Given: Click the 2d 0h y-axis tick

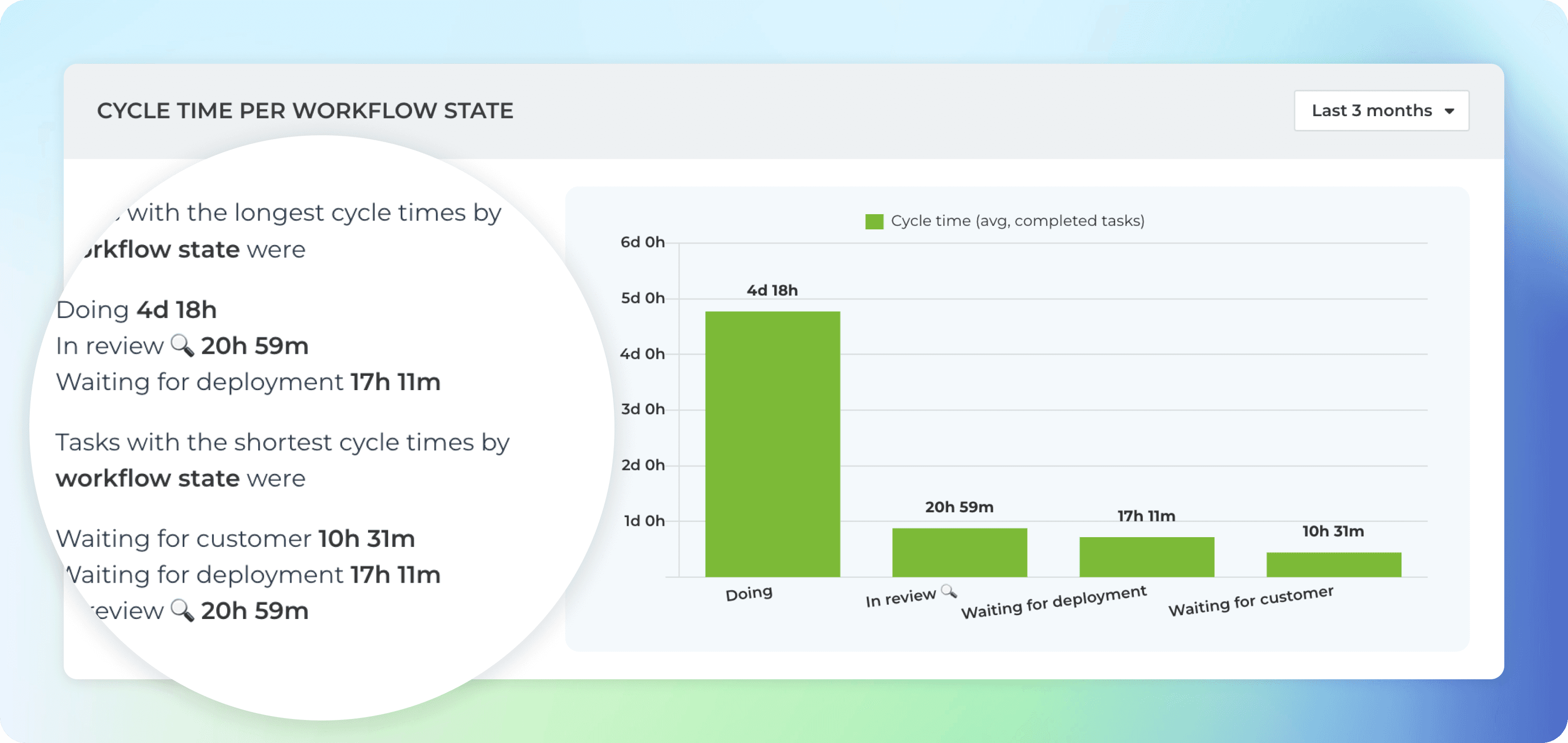Looking at the screenshot, I should coord(642,465).
